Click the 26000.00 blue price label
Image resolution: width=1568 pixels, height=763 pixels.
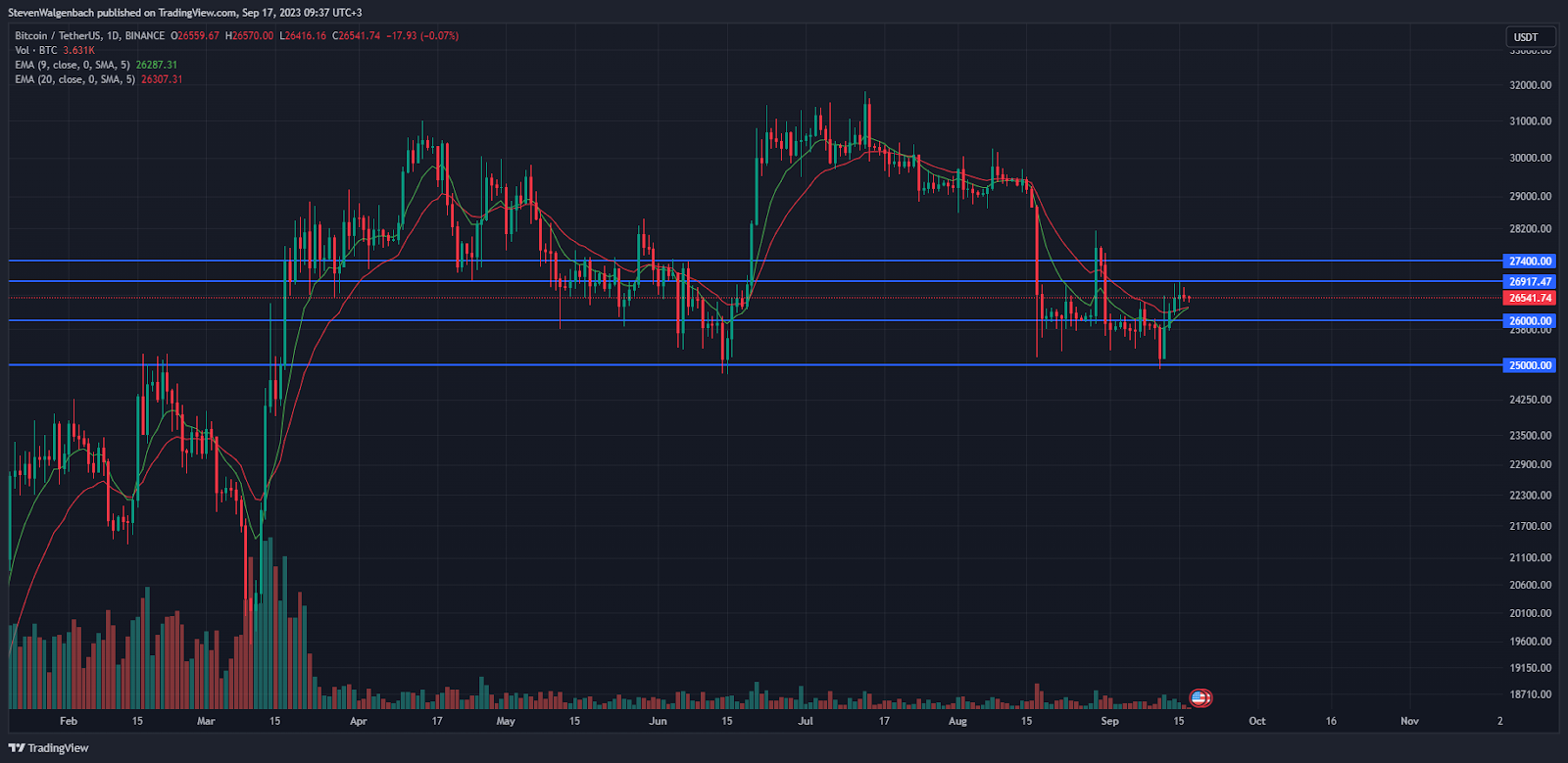pos(1530,321)
